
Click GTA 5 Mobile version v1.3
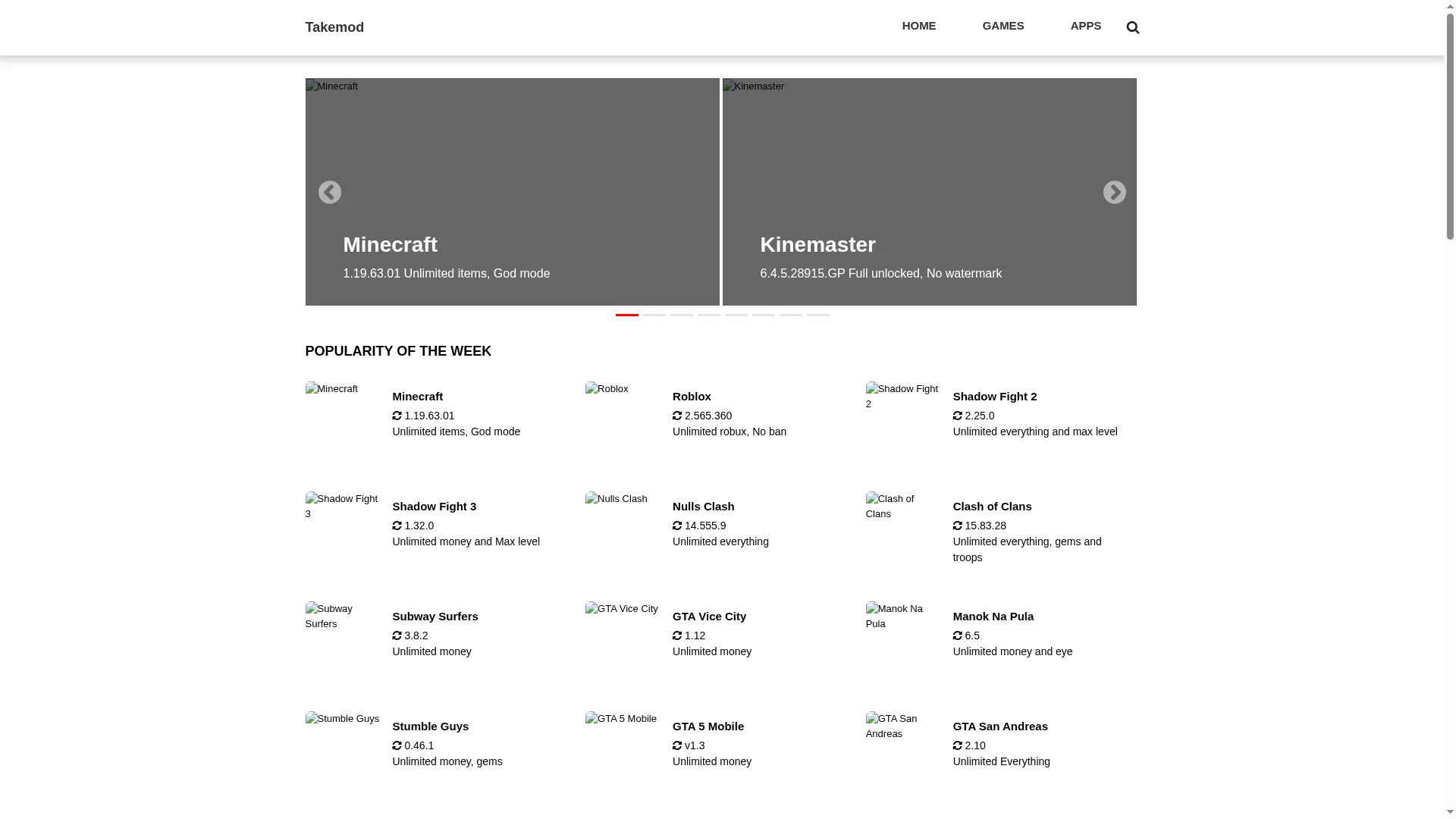pos(695,745)
